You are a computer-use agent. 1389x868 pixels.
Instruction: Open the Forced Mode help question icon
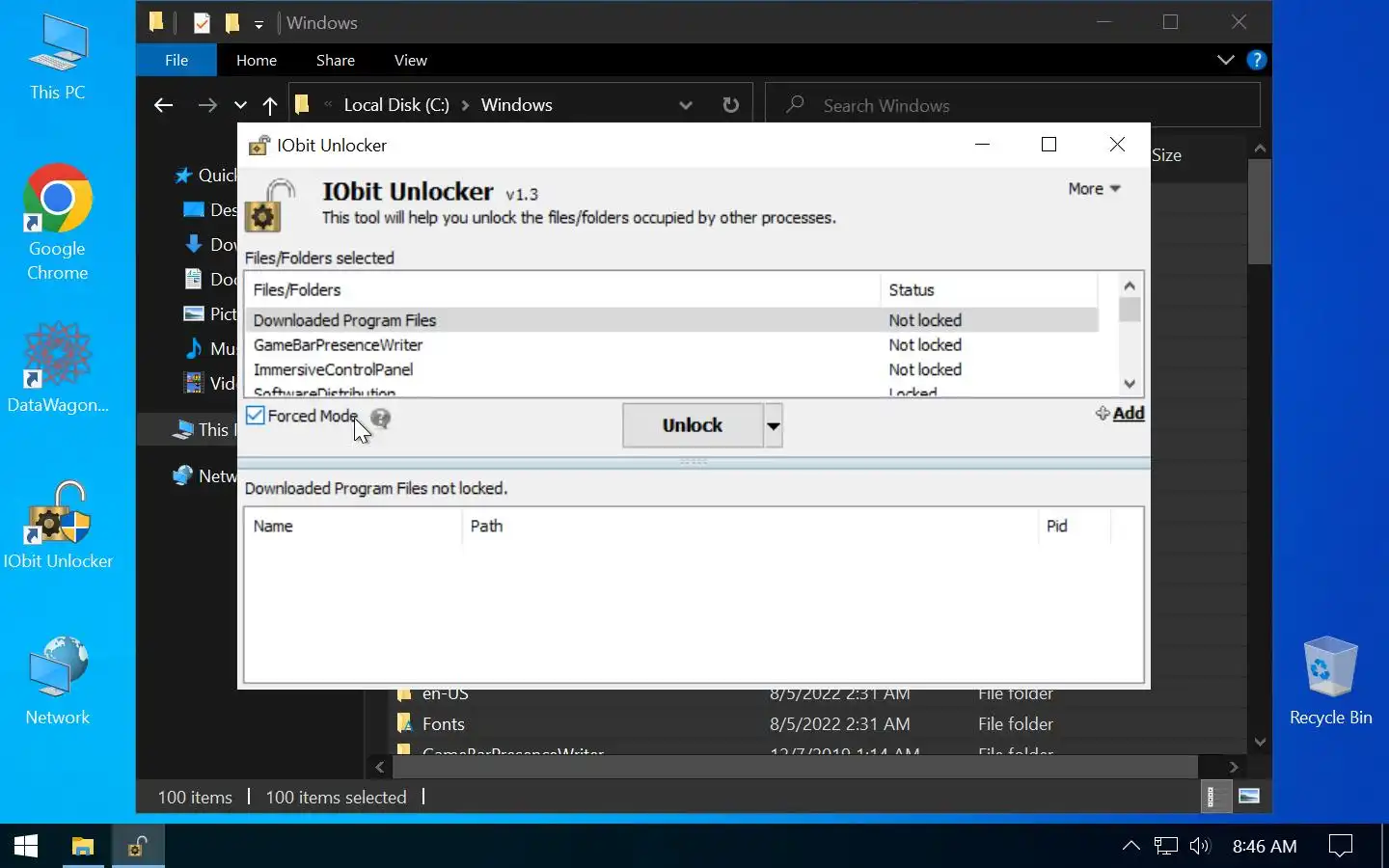pos(381,419)
